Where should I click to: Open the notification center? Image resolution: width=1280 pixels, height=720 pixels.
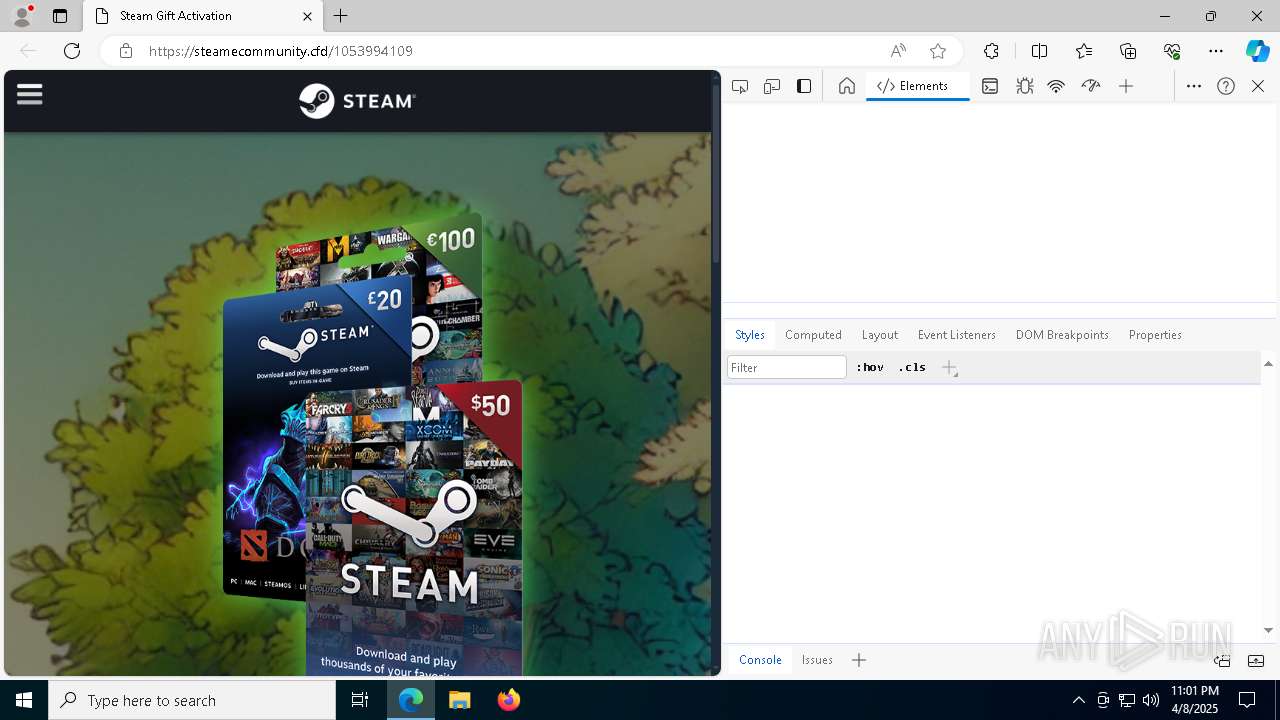point(1247,700)
